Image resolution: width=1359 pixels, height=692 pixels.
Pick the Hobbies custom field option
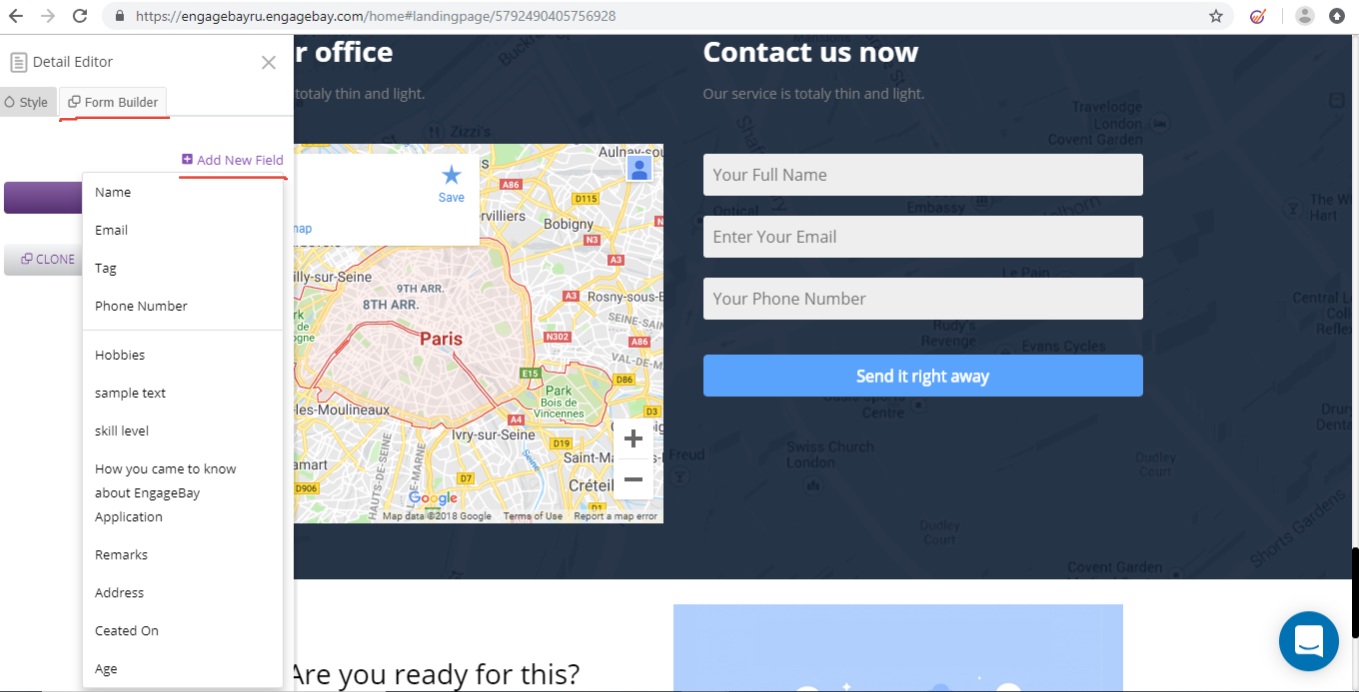point(120,355)
